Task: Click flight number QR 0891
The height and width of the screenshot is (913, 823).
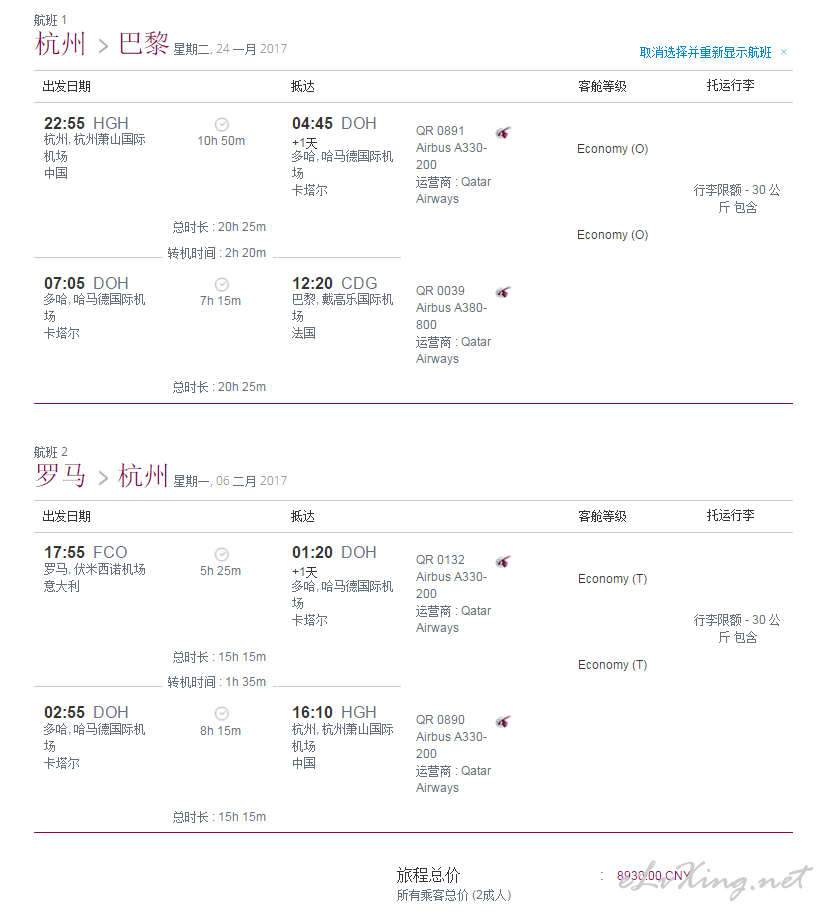Action: tap(440, 130)
